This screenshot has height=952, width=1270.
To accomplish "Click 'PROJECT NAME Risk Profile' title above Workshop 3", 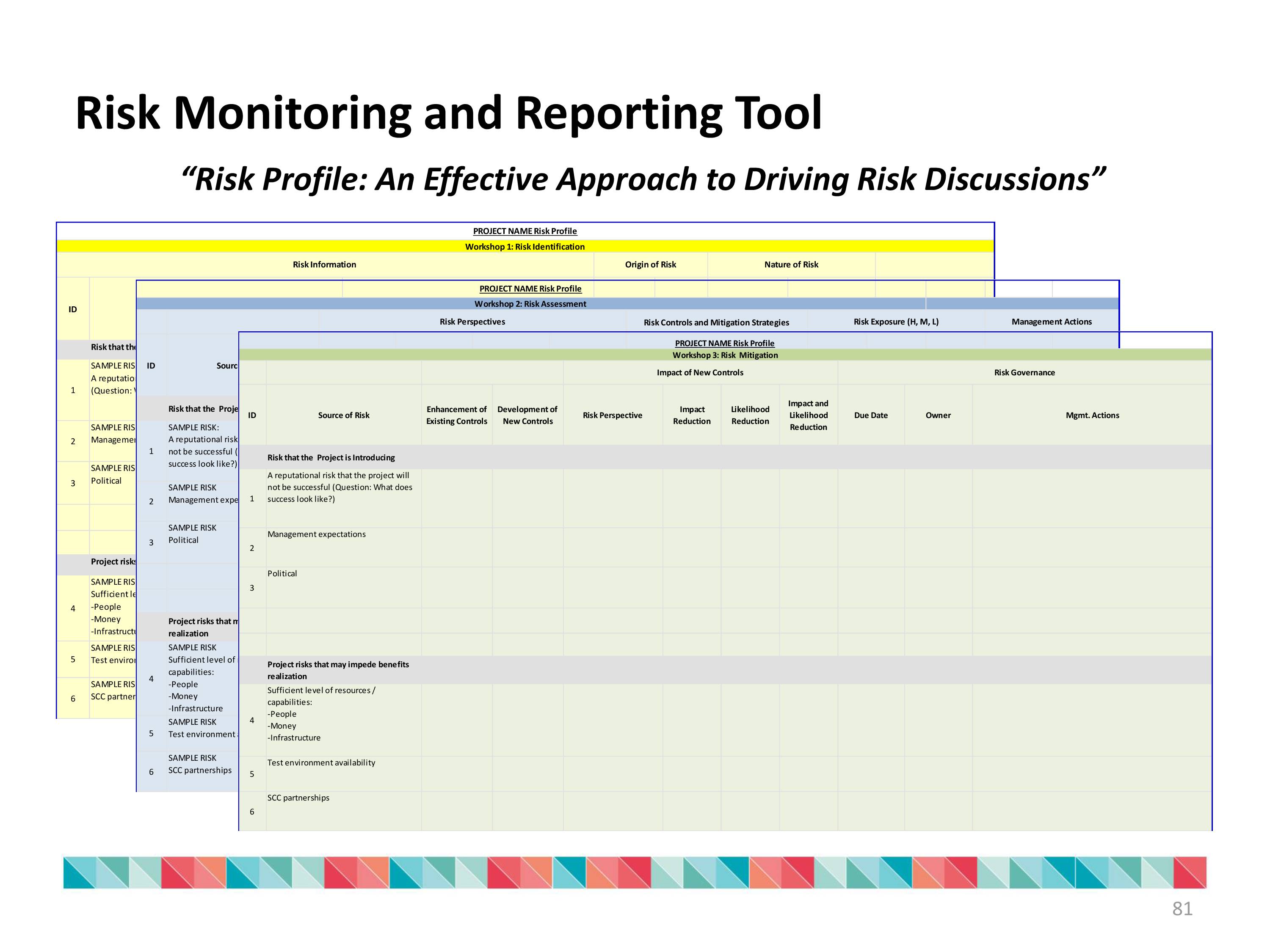I will click(x=725, y=343).
